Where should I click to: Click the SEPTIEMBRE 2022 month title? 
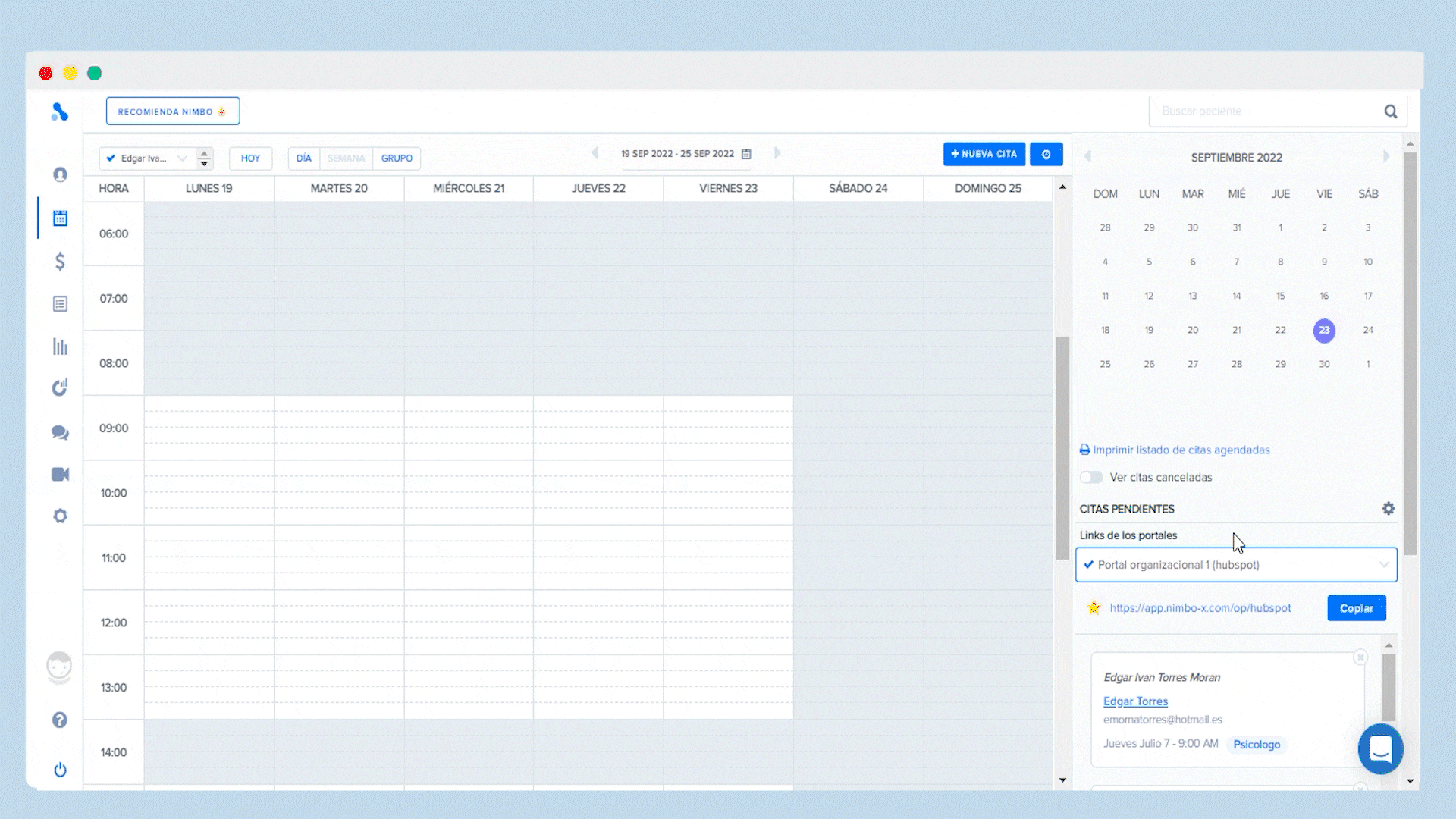(x=1236, y=157)
